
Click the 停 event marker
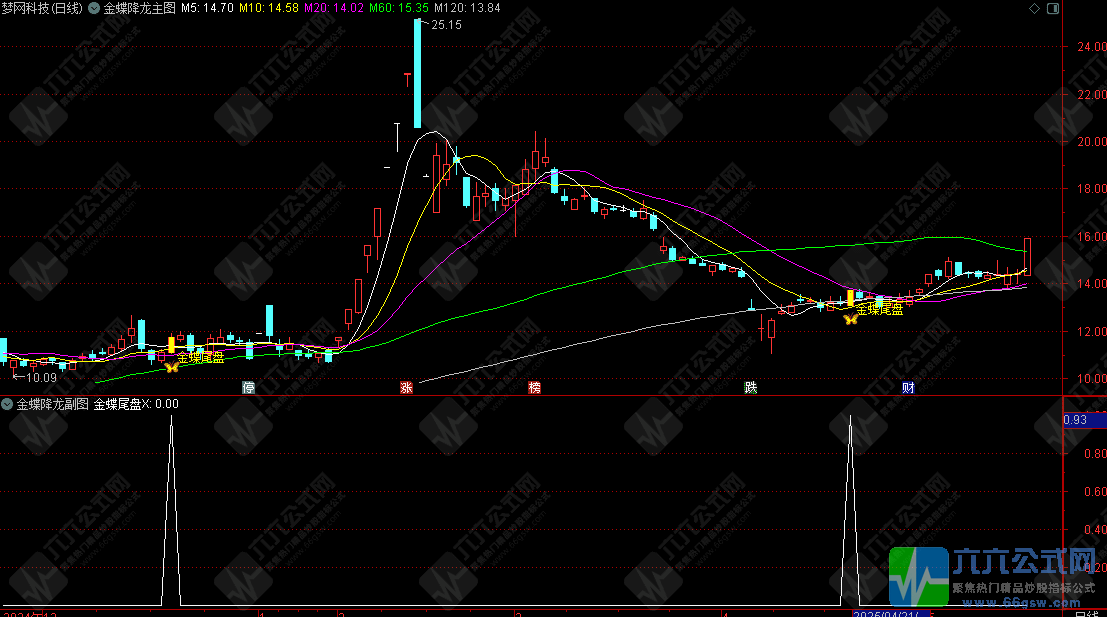click(x=248, y=388)
